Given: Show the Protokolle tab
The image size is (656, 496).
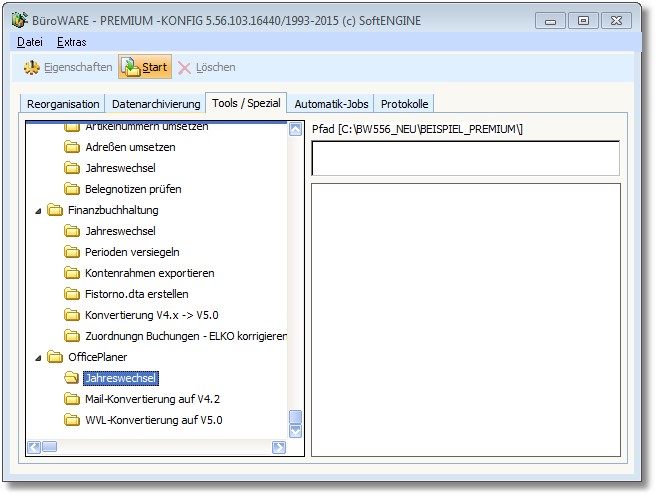Looking at the screenshot, I should 406,104.
